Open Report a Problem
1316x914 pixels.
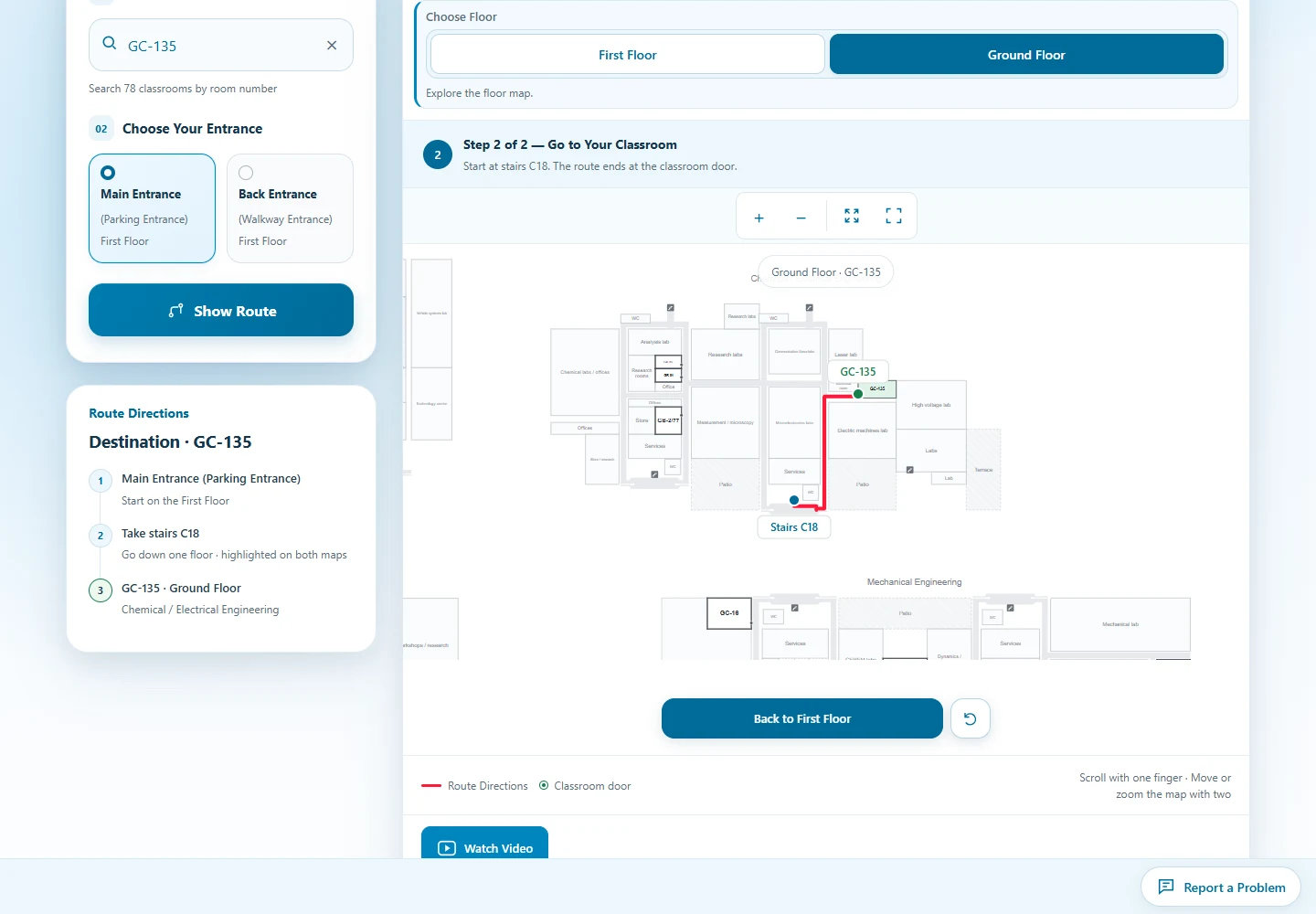[x=1221, y=887]
